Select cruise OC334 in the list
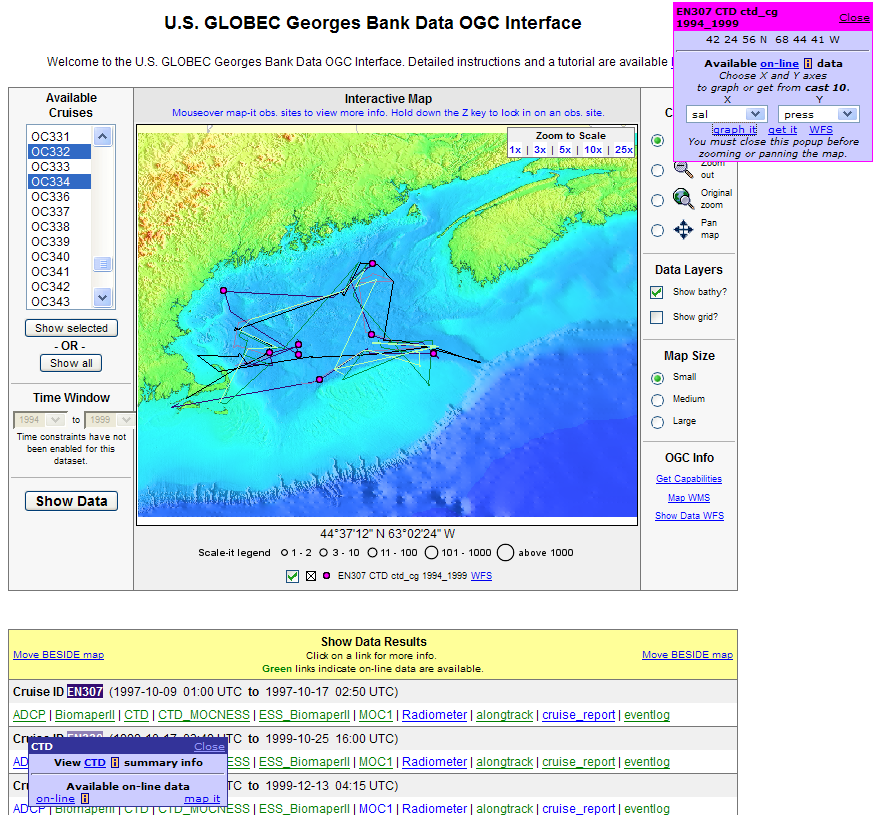 click(59, 181)
